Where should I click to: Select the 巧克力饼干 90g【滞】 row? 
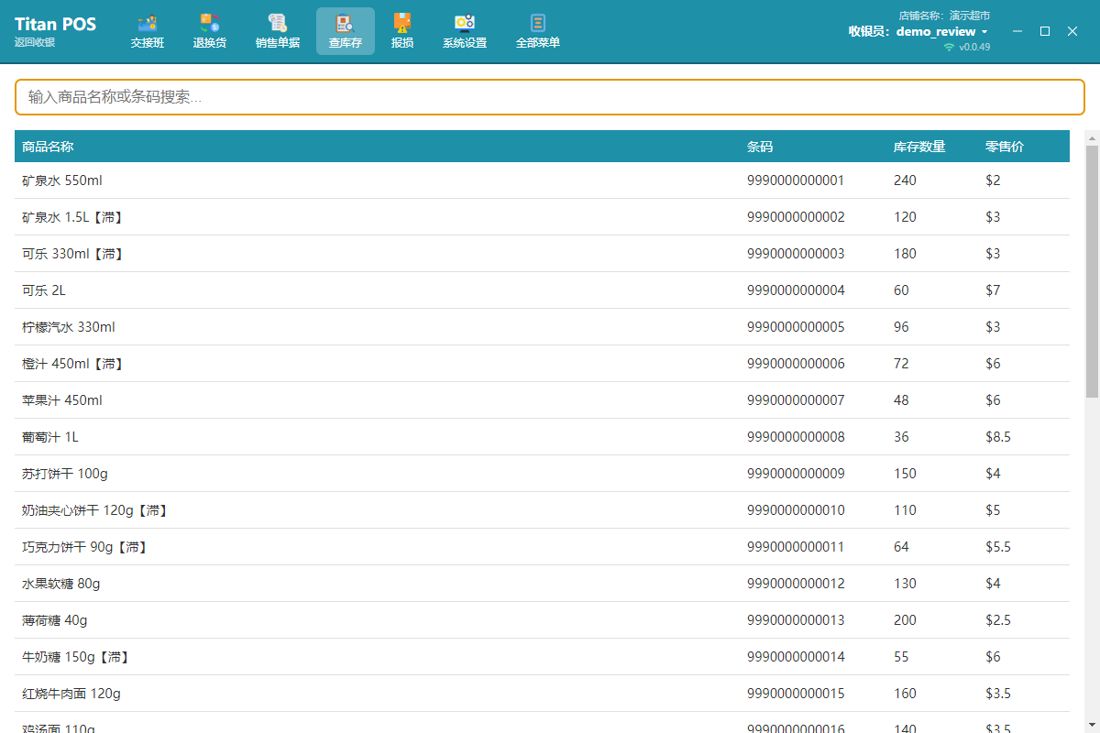542,546
